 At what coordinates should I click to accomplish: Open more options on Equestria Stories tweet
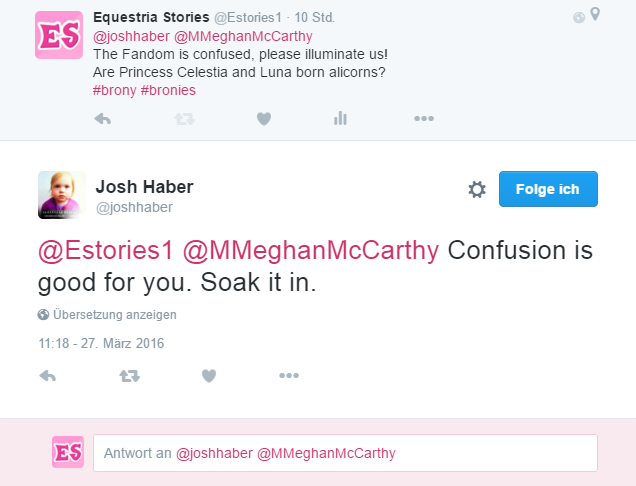424,119
